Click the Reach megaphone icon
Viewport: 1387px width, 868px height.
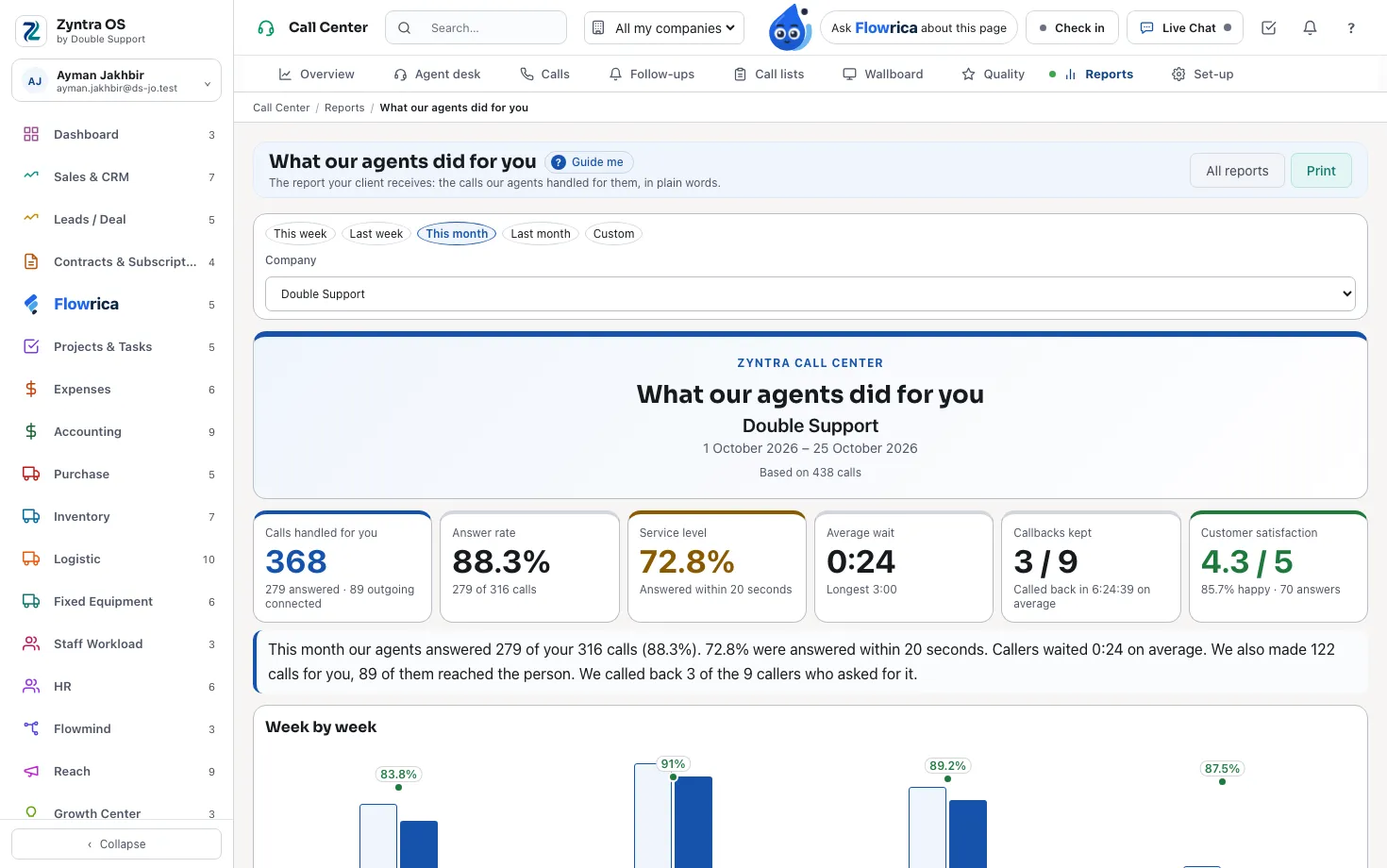point(31,771)
